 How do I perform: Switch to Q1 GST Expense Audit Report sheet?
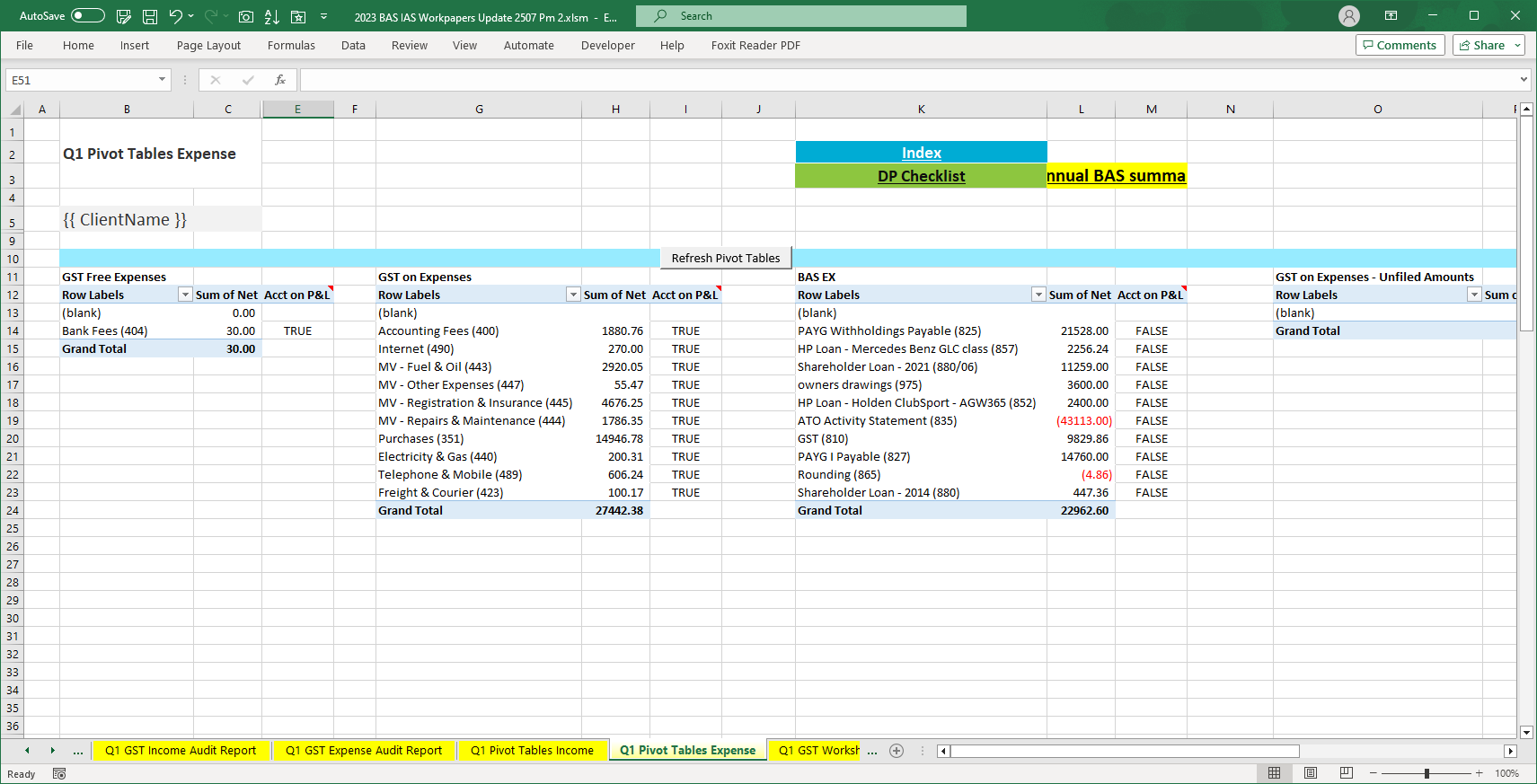364,751
